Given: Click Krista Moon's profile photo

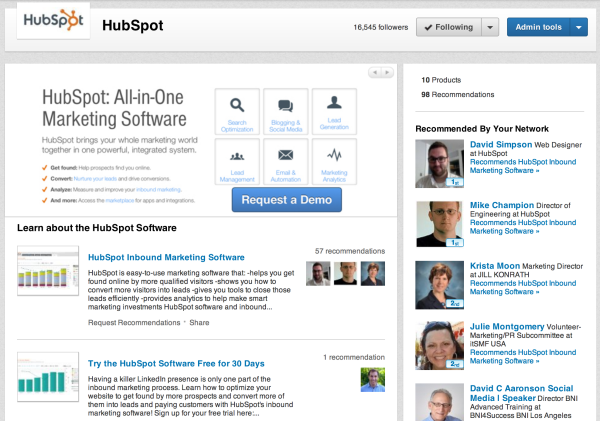Looking at the screenshot, I should pos(440,285).
